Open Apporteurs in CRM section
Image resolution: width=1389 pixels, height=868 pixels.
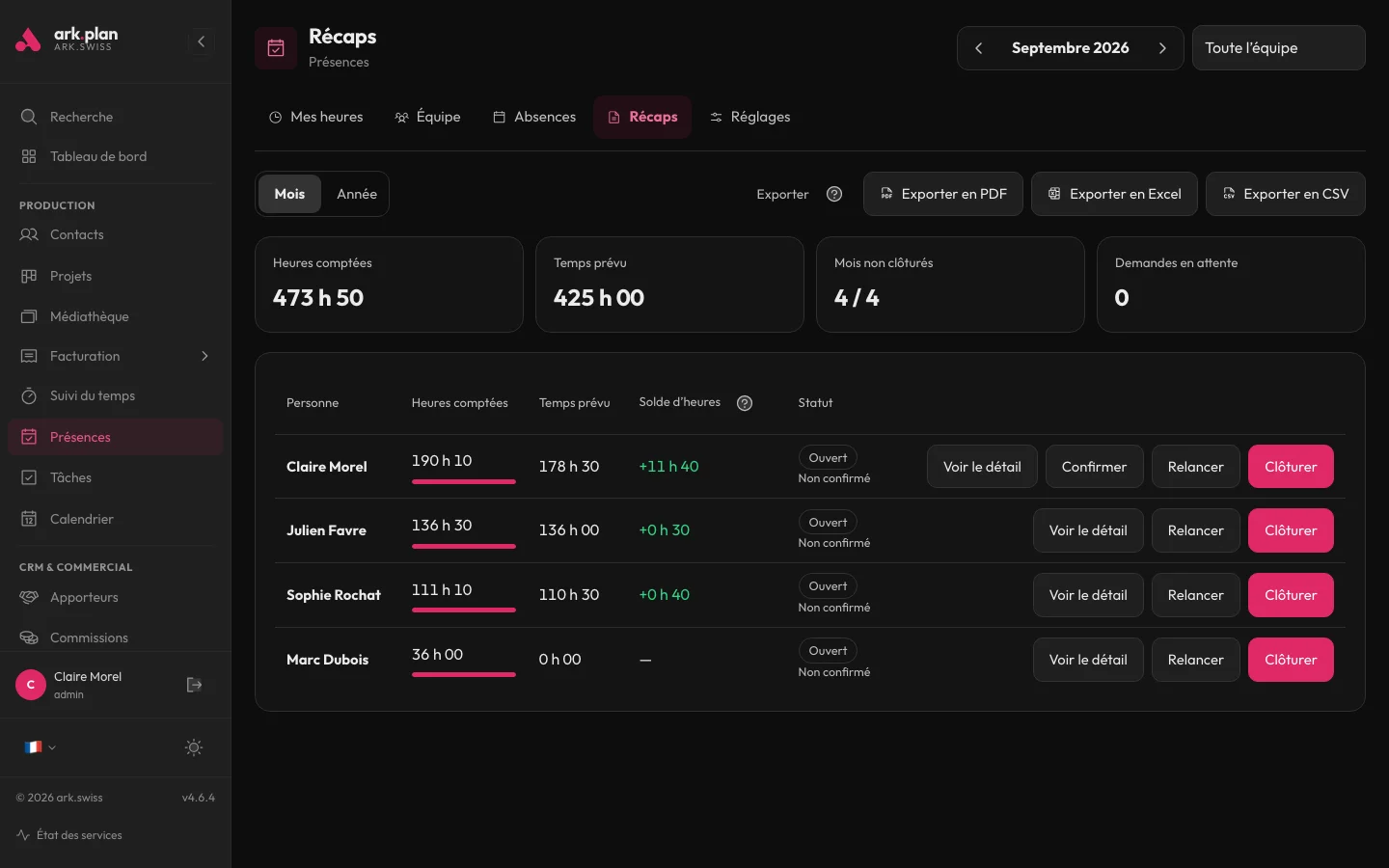(116, 597)
